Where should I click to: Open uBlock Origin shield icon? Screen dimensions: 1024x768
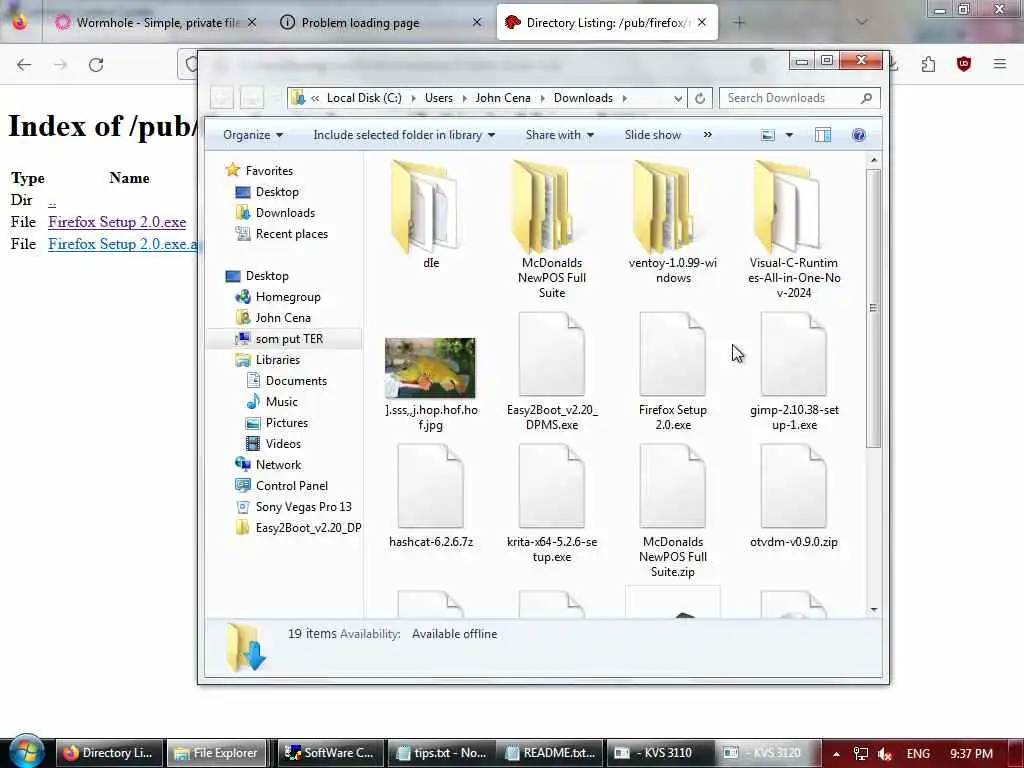[964, 64]
